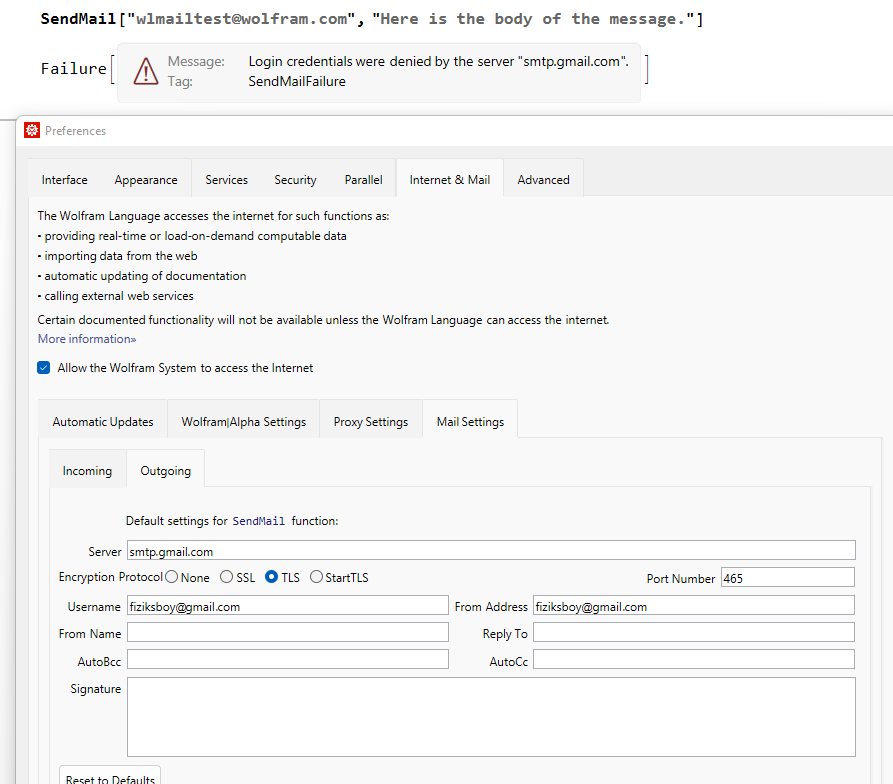This screenshot has height=784, width=893.
Task: Focus the Reply To field
Action: coord(694,633)
